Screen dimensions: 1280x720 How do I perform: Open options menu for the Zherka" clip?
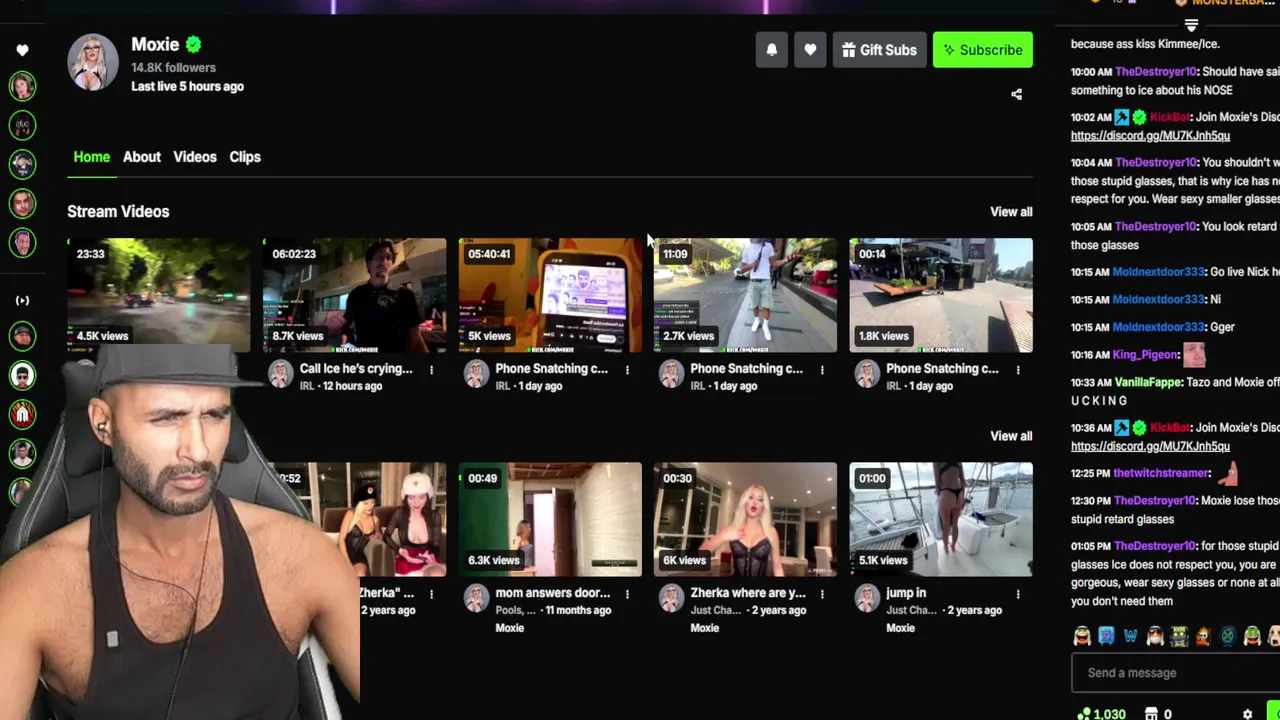(x=431, y=594)
